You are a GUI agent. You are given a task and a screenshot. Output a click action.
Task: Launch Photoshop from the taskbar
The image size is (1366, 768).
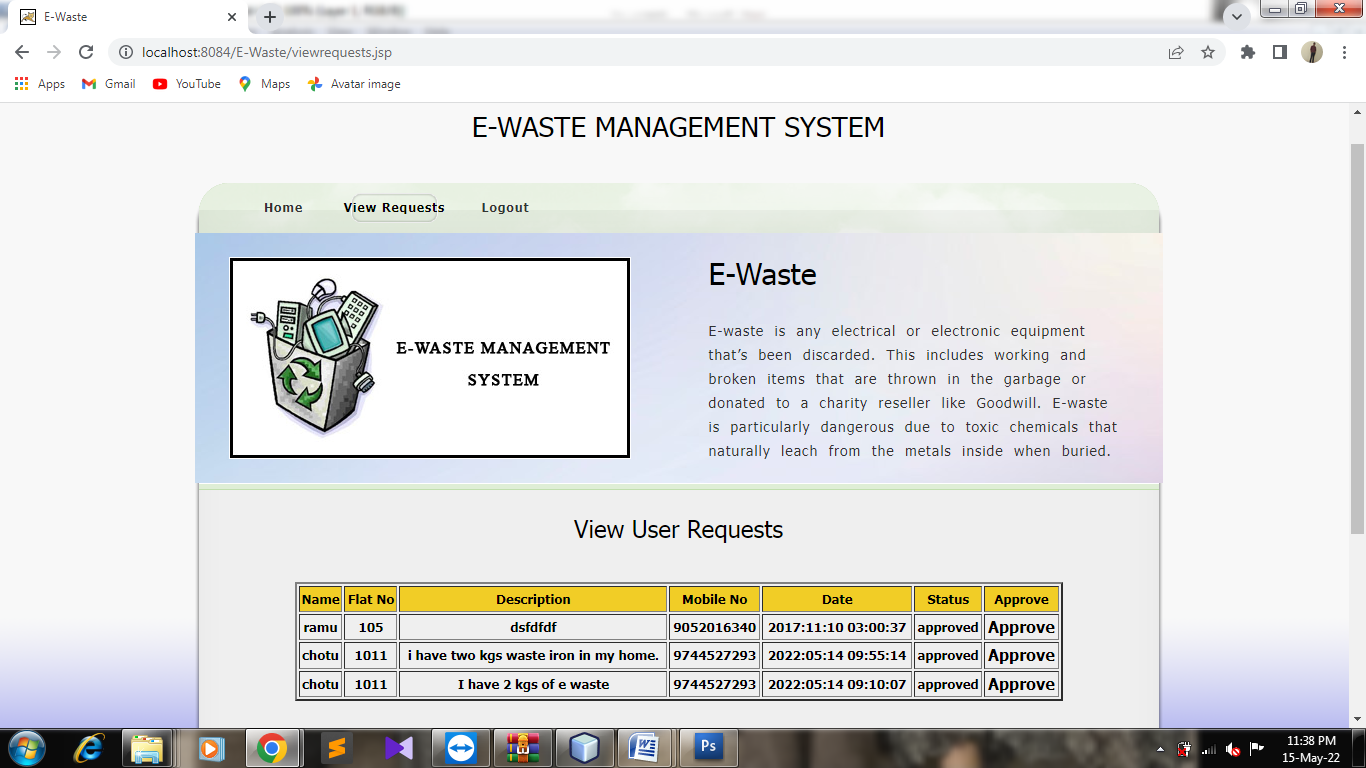(709, 747)
